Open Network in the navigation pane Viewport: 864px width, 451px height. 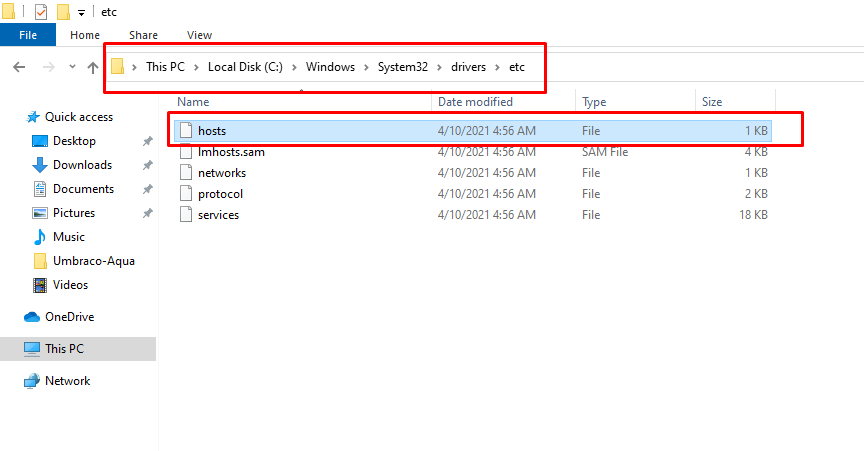[x=67, y=381]
